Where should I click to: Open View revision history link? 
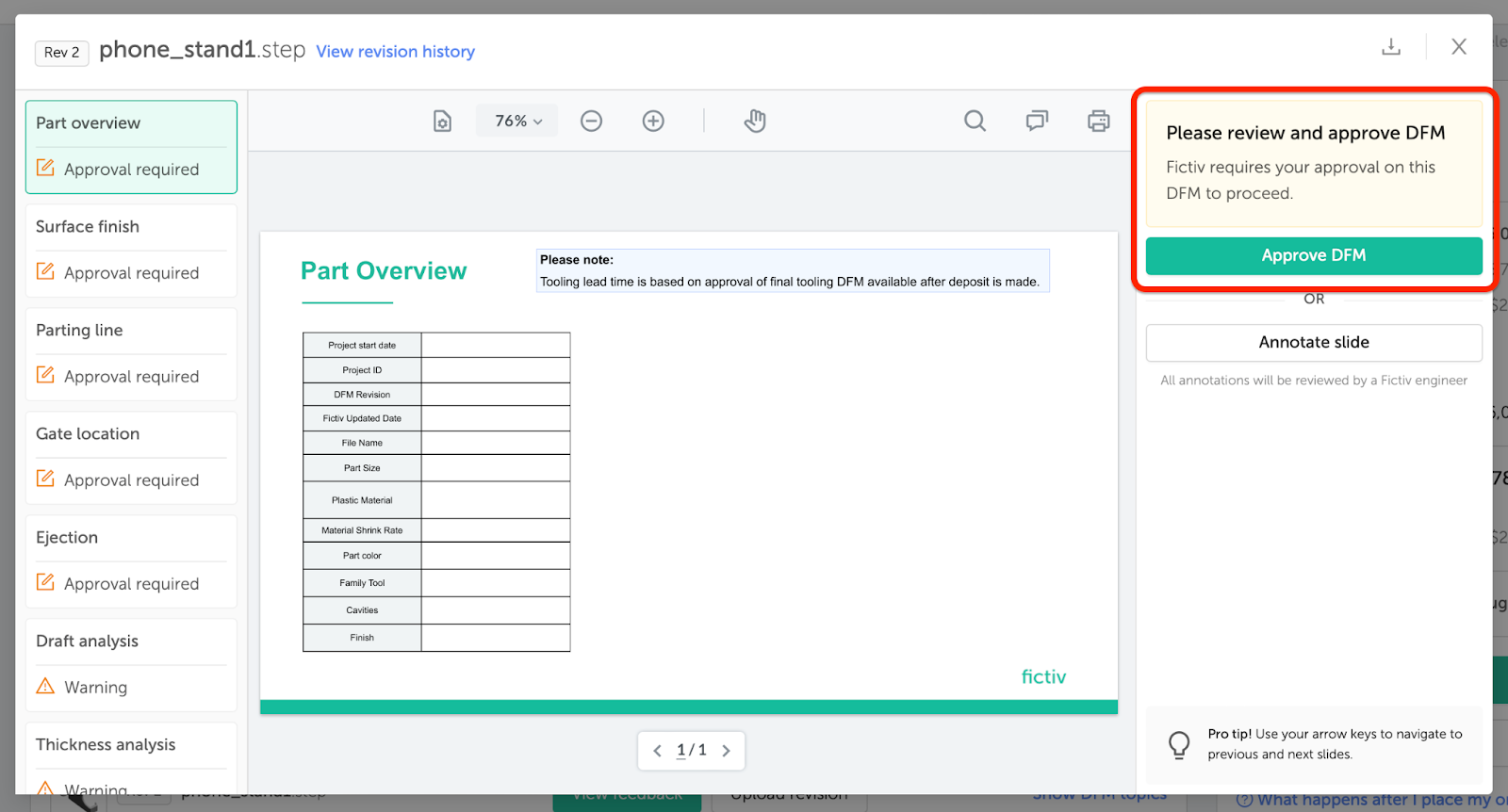coord(395,52)
